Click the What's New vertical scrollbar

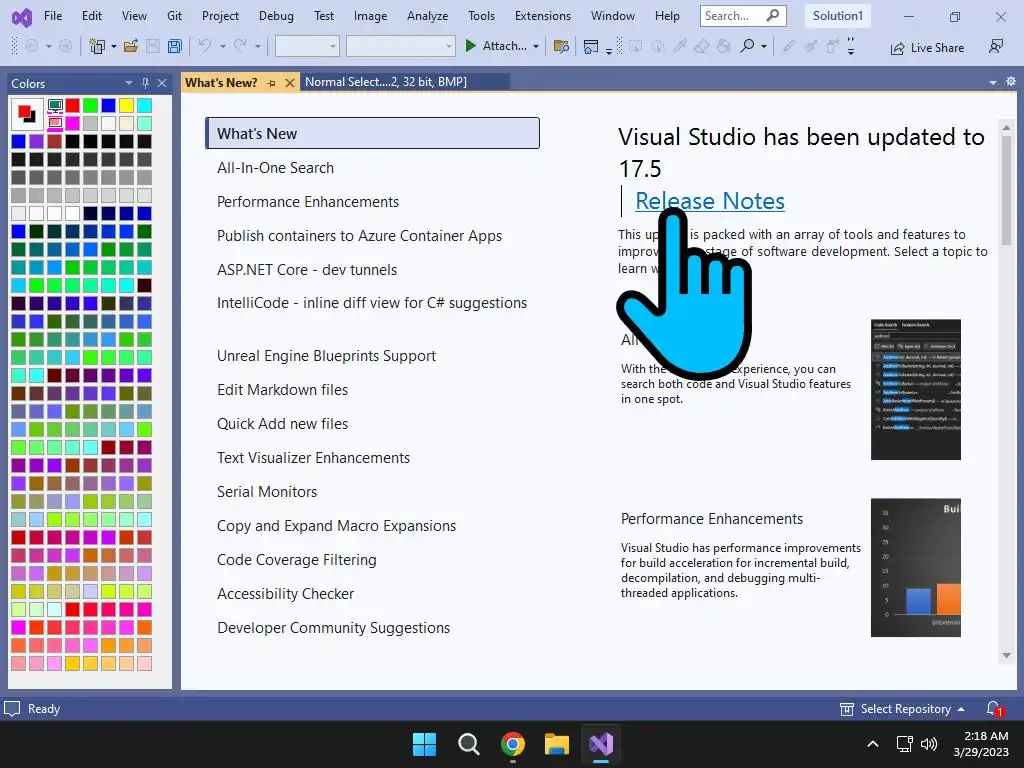pyautogui.click(x=1006, y=392)
